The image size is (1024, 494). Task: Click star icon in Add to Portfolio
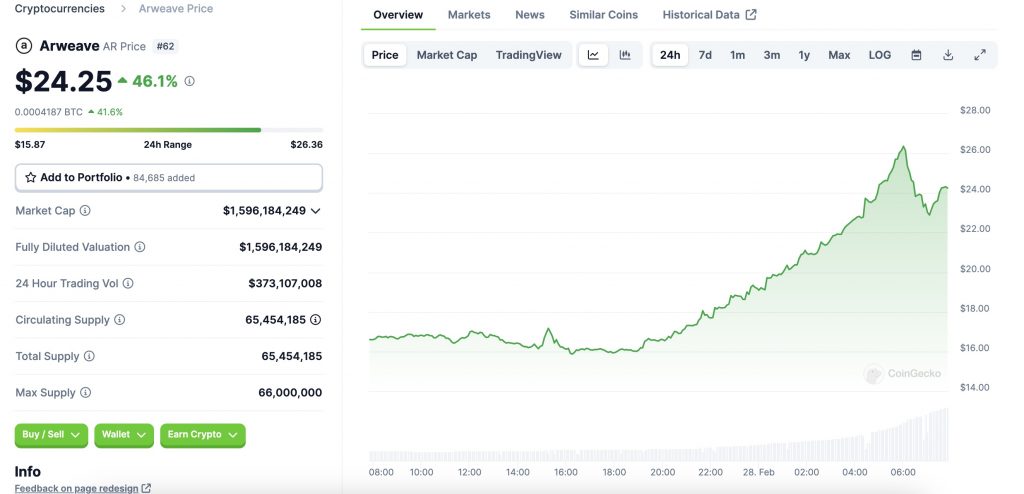point(31,177)
